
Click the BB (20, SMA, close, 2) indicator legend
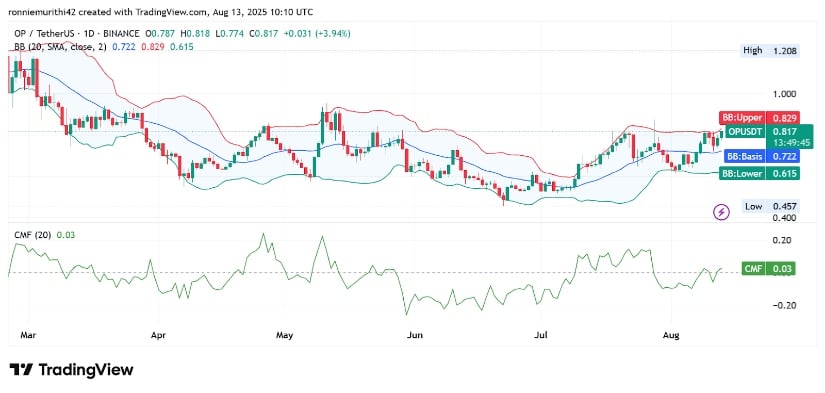coord(61,47)
